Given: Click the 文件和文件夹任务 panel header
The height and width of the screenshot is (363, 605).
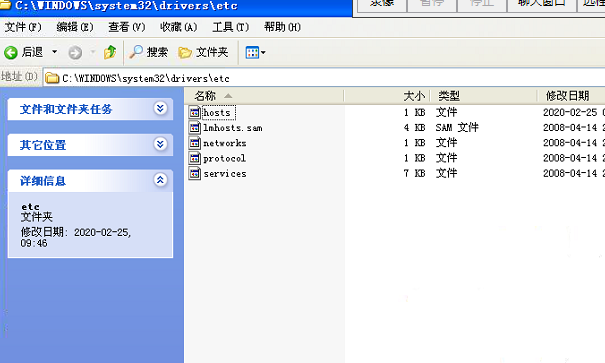Looking at the screenshot, I should (90, 109).
